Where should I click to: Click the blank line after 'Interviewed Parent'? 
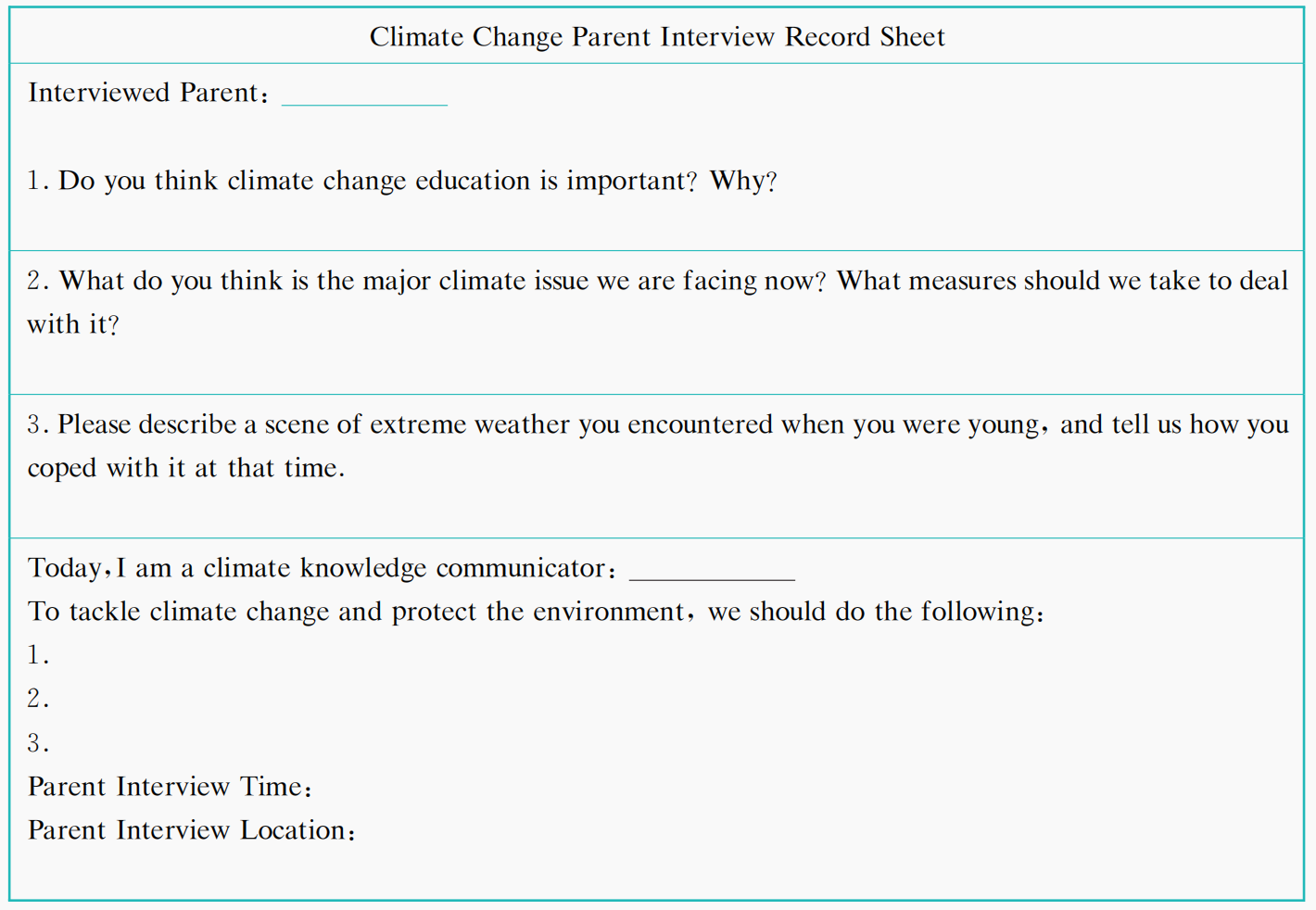(364, 96)
